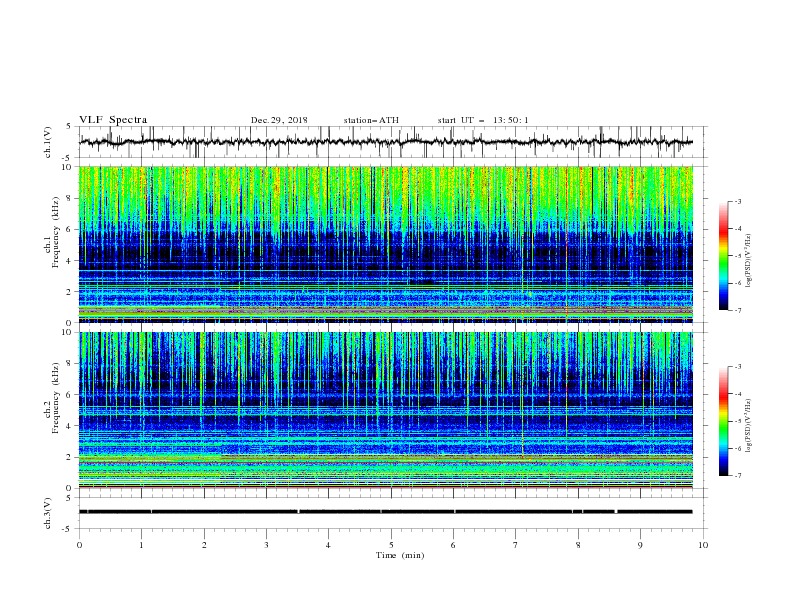Click the "Time (min)" x-axis label

pos(400,555)
